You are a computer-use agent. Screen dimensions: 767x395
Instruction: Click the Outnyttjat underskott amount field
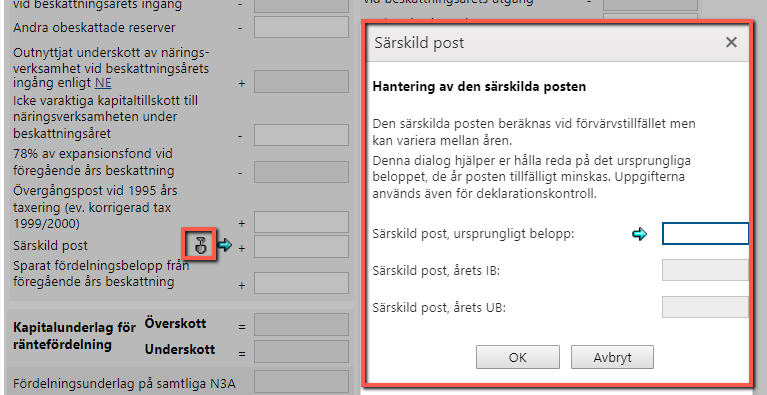click(301, 82)
